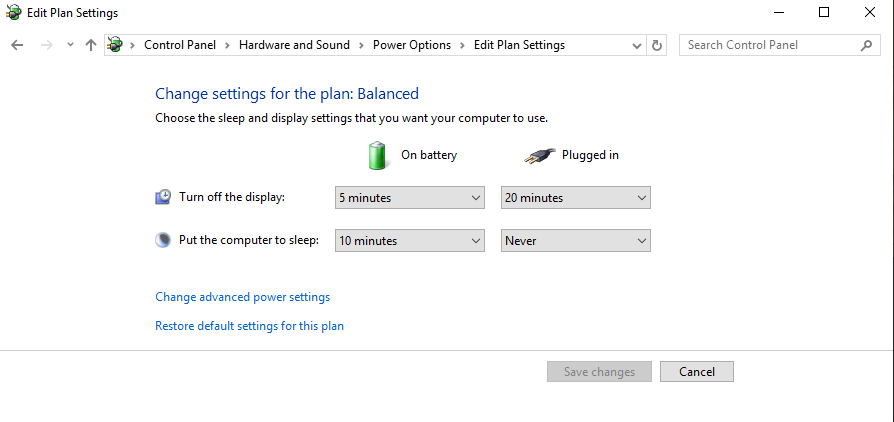Click the Change settings for the plan: Balanced heading
Screen dimensions: 894x422
[287, 94]
